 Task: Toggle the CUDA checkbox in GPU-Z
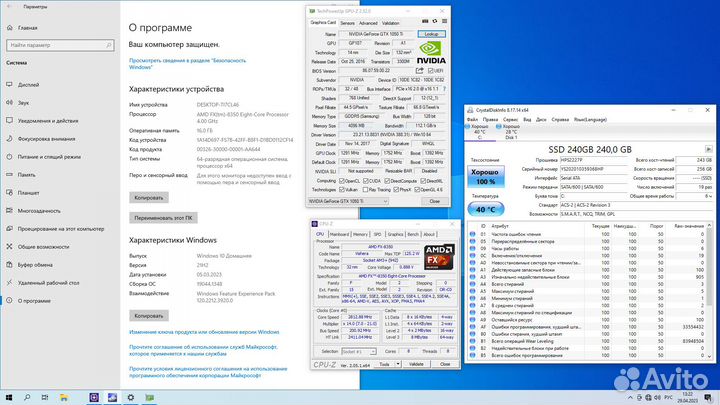(x=366, y=181)
